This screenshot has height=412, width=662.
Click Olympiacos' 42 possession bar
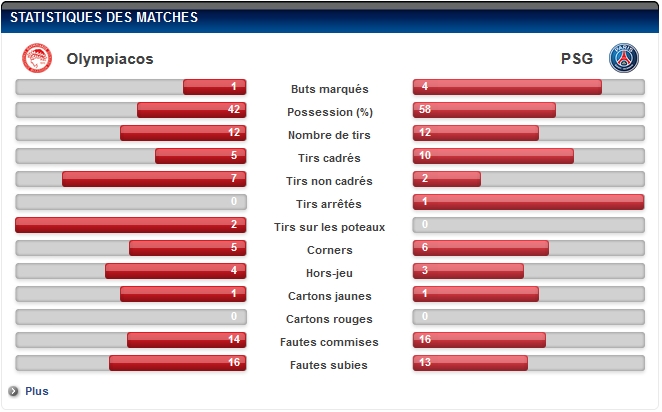point(192,110)
